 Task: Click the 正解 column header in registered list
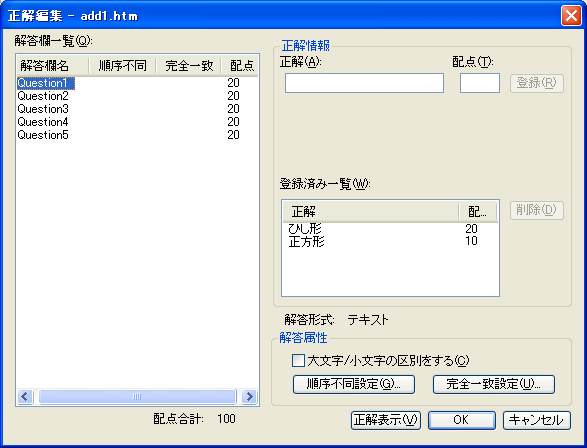[371, 212]
